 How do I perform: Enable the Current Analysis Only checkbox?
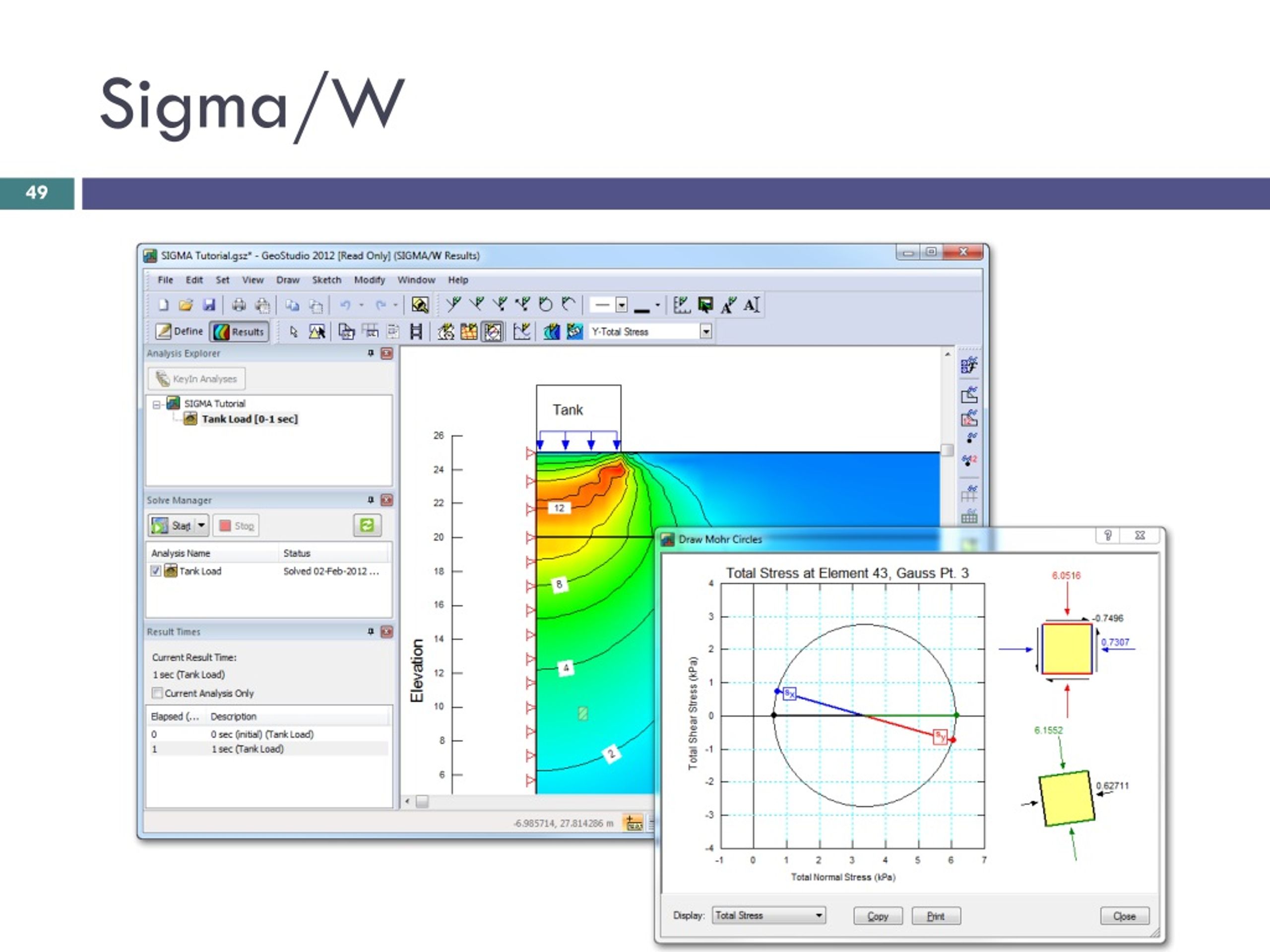click(x=157, y=693)
